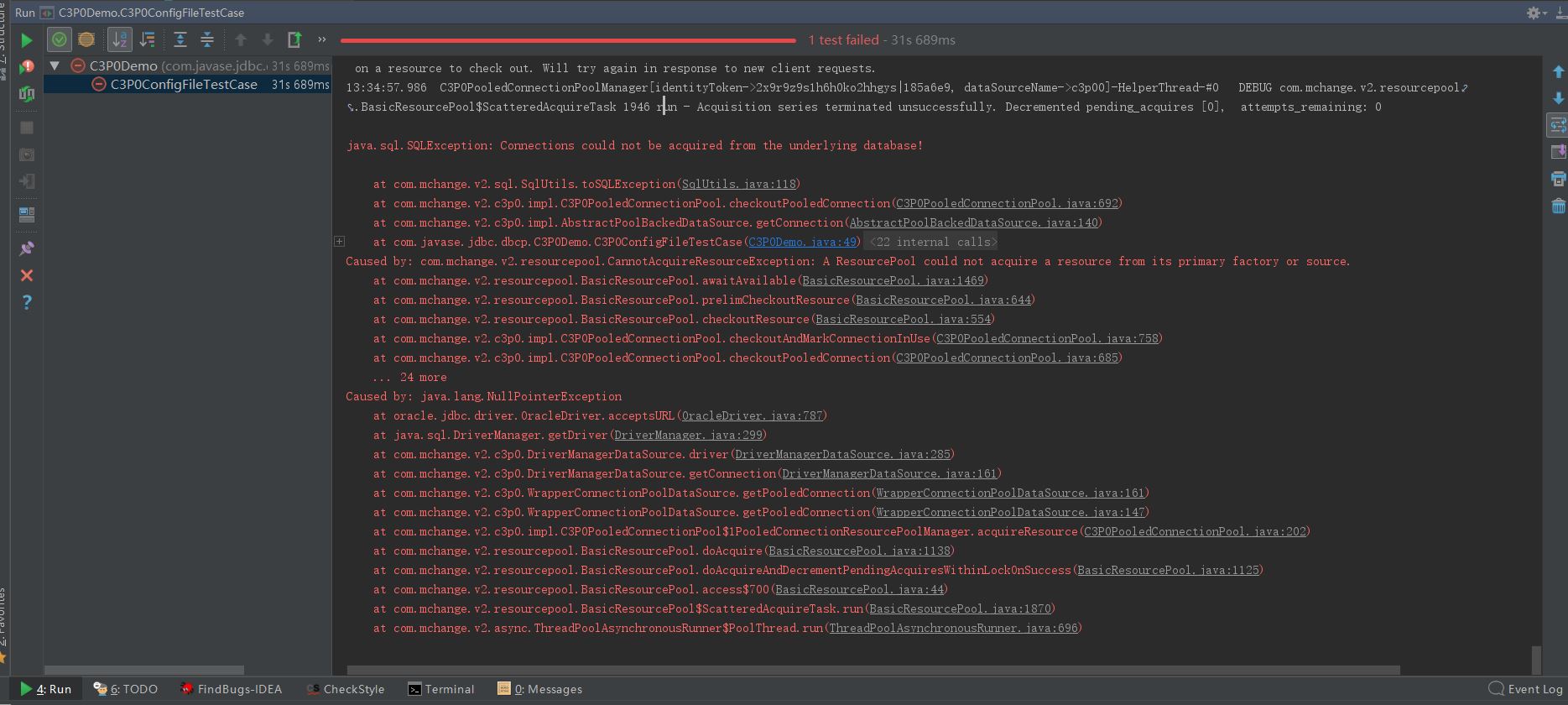1568x705 pixels.
Task: Click the red test progress bar
Action: [x=568, y=40]
